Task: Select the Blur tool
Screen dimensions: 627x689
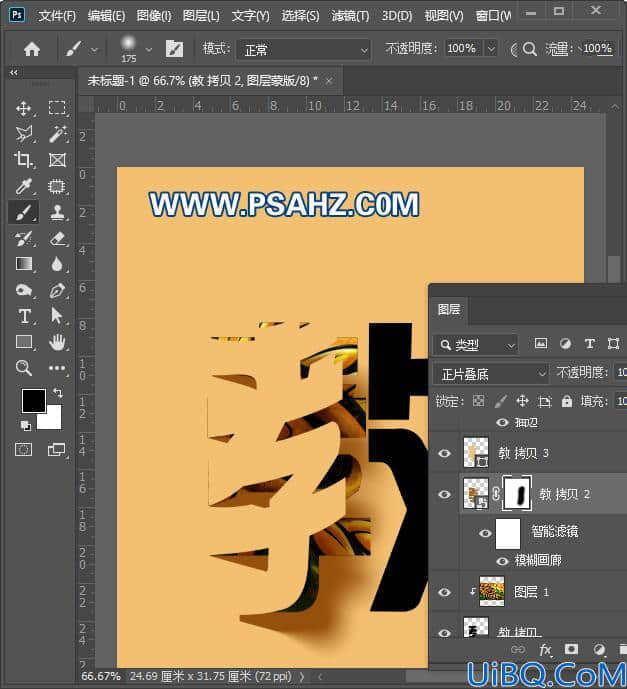Action: pos(57,264)
